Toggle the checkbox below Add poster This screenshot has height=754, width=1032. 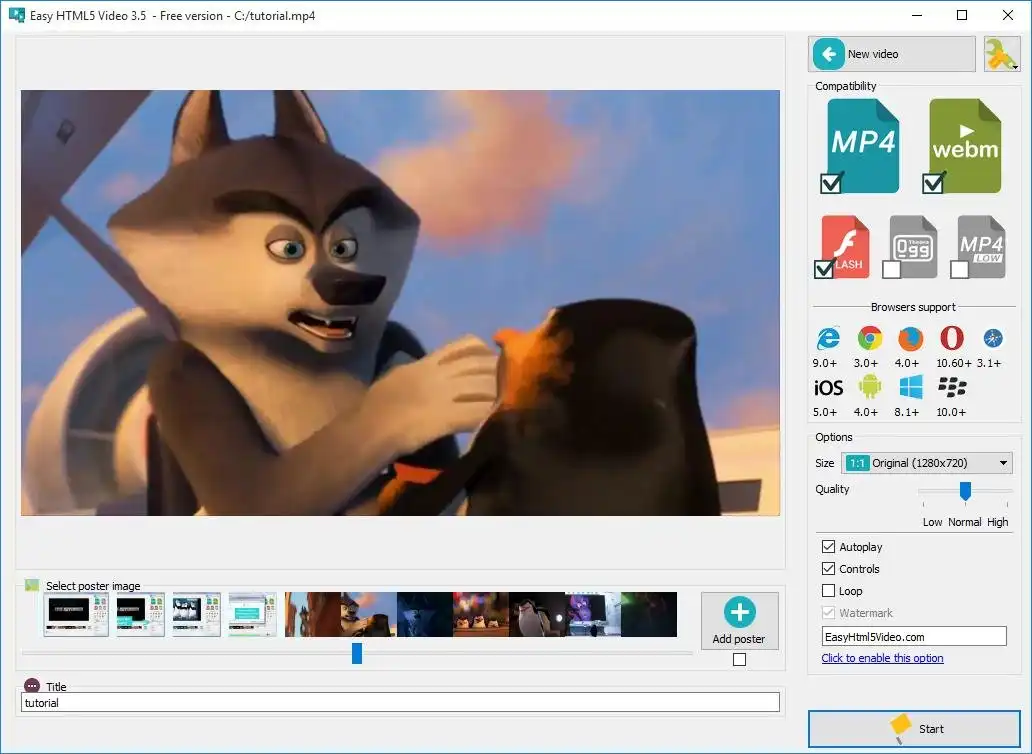coord(740,659)
